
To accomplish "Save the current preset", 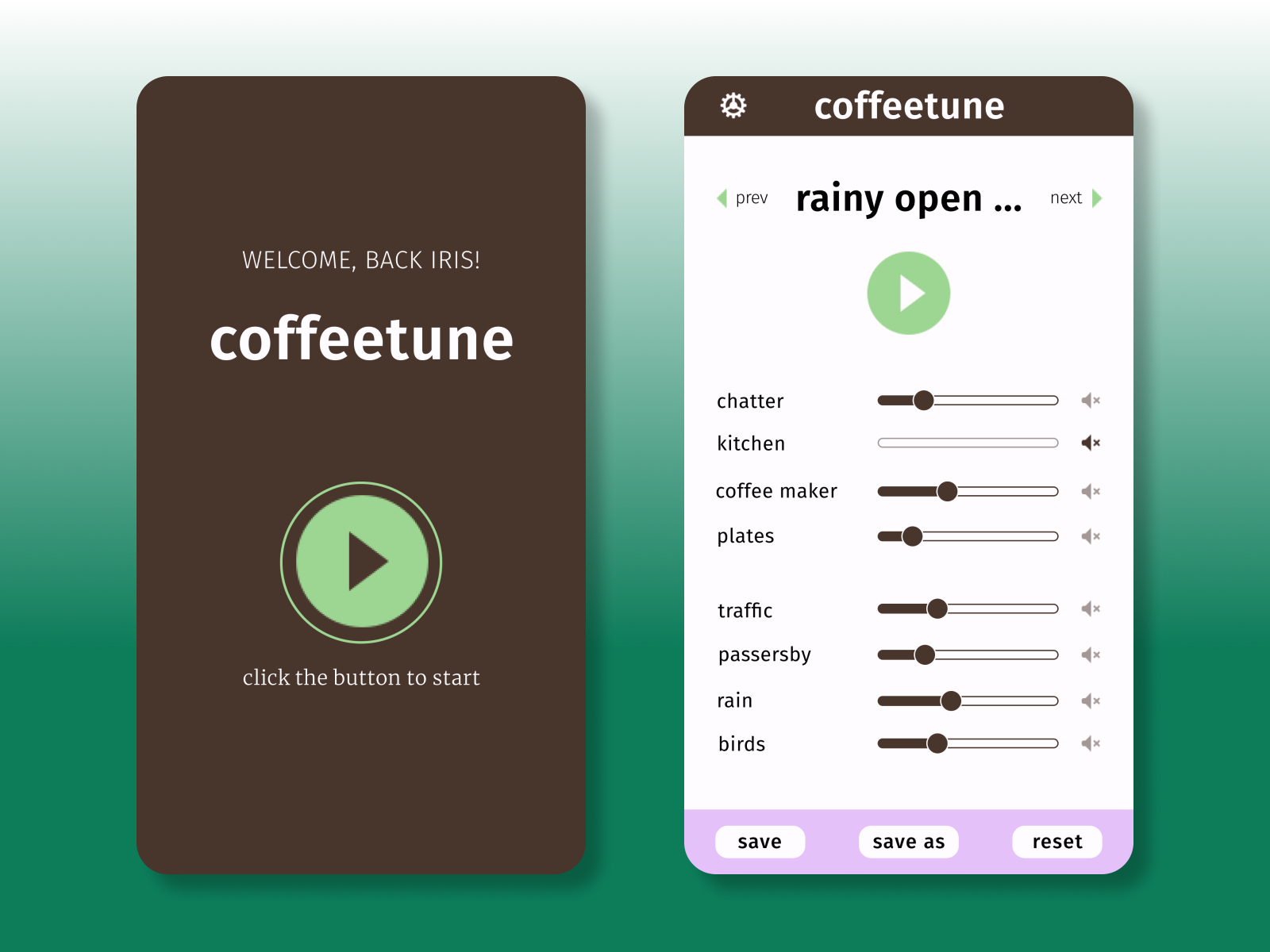I will [x=760, y=842].
